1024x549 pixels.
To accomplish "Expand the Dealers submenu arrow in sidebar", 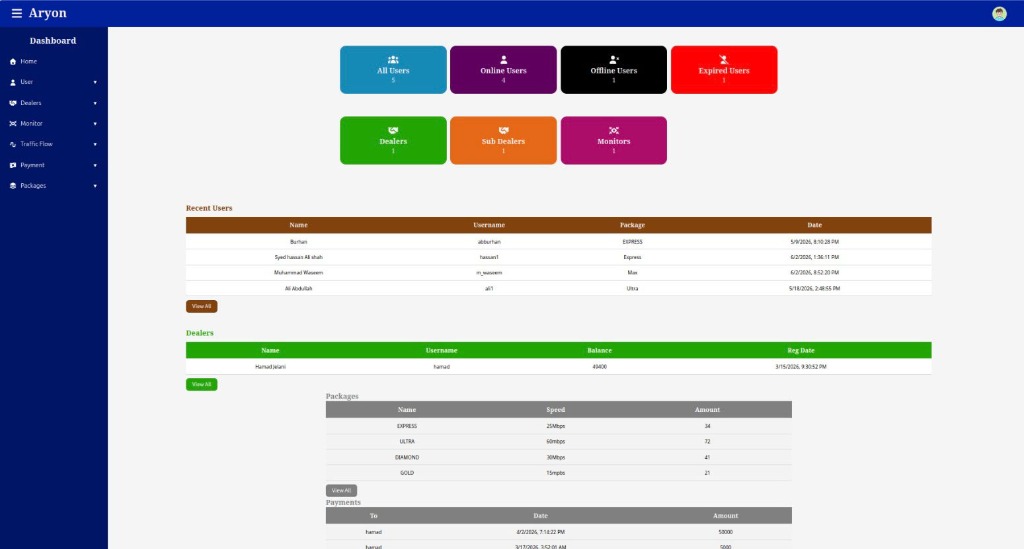I will click(x=95, y=103).
